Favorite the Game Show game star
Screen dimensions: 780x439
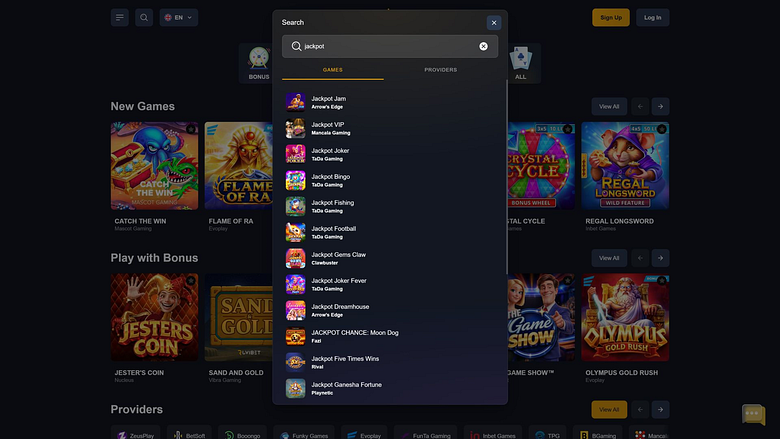(x=568, y=281)
